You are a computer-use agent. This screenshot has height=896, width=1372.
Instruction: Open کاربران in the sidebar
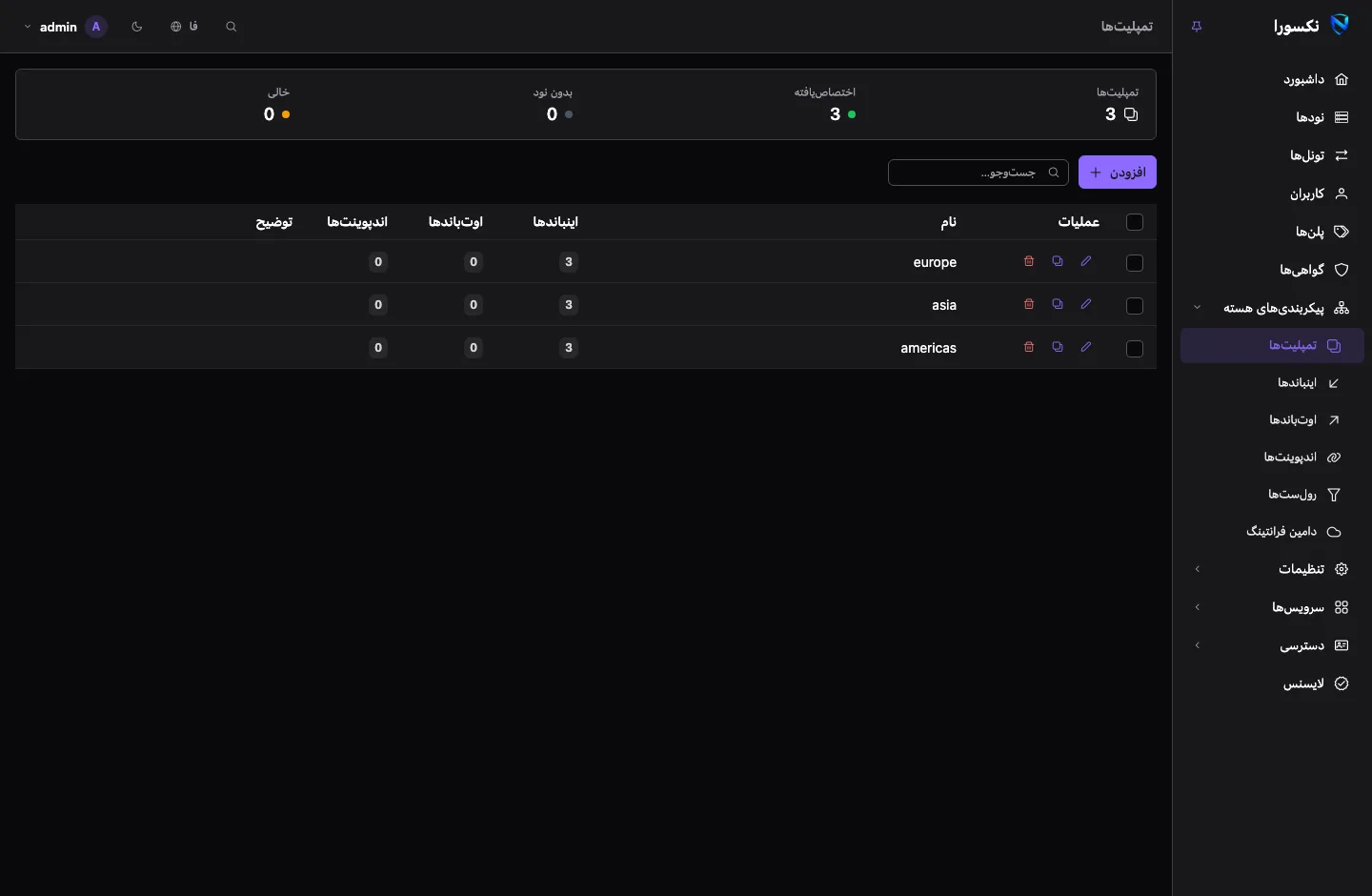pos(1272,193)
